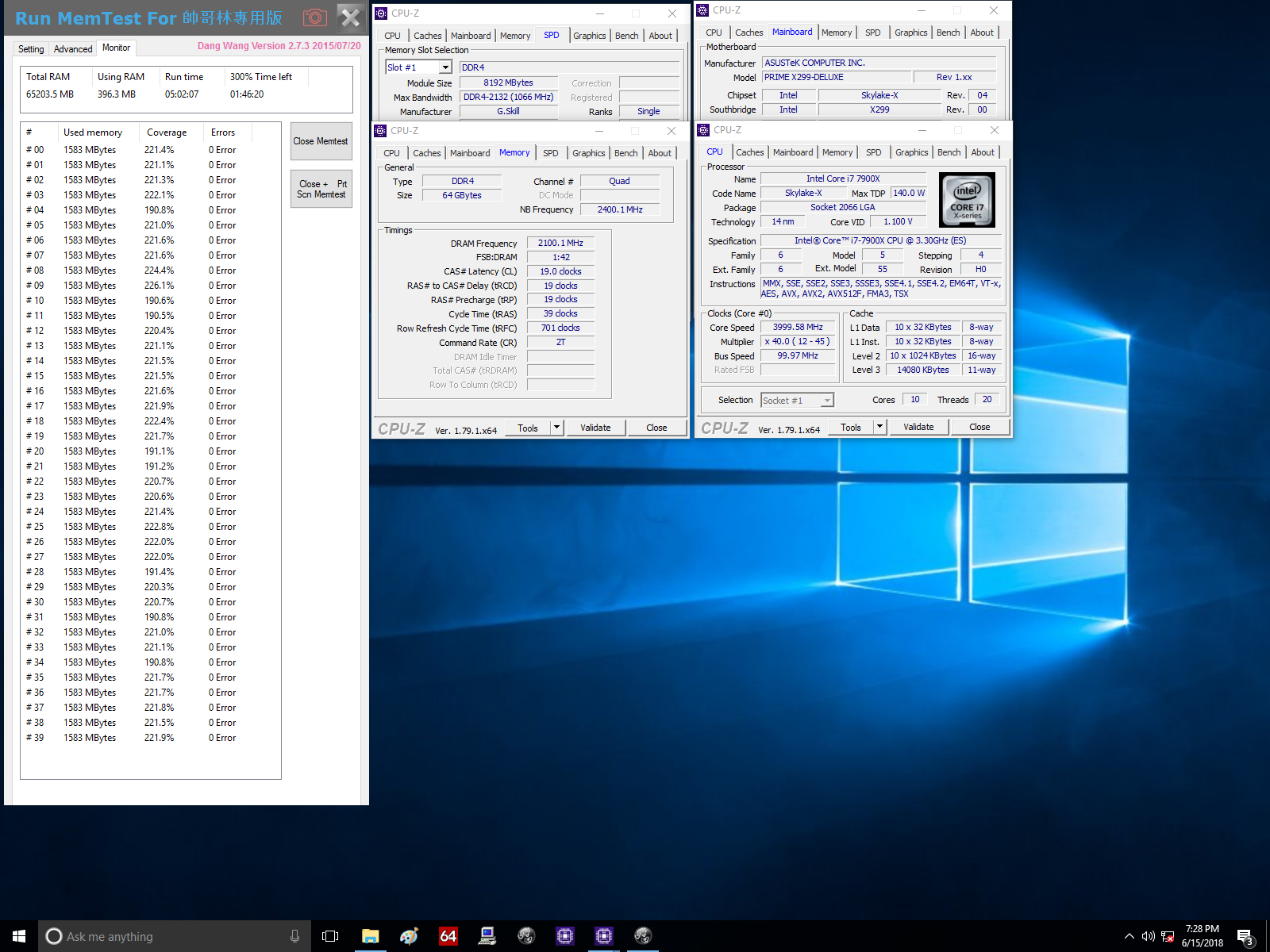Click the microphone icon in the search bar
The image size is (1270, 952).
coord(295,936)
